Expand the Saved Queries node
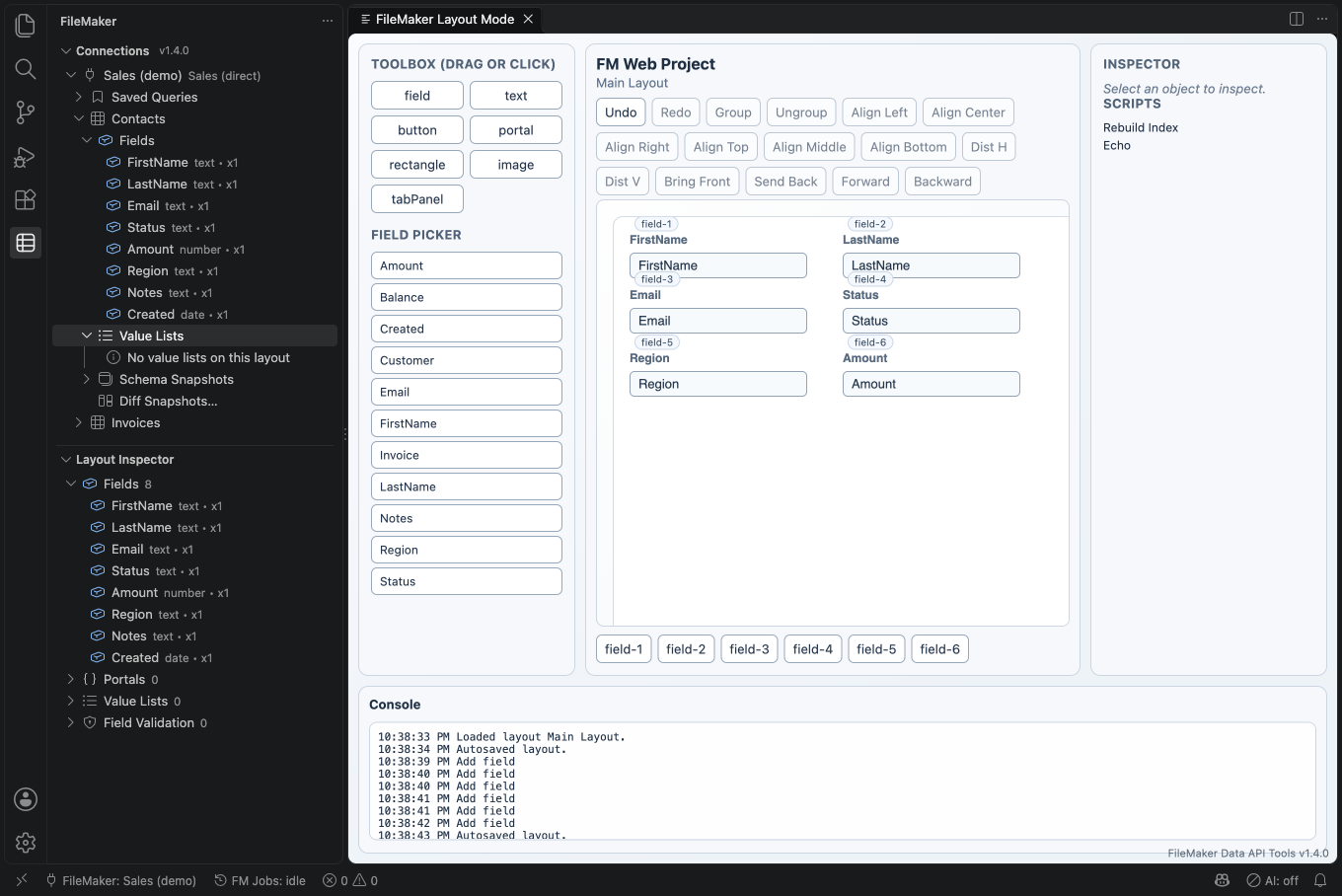Screen dimensions: 1342x896 click(79, 97)
